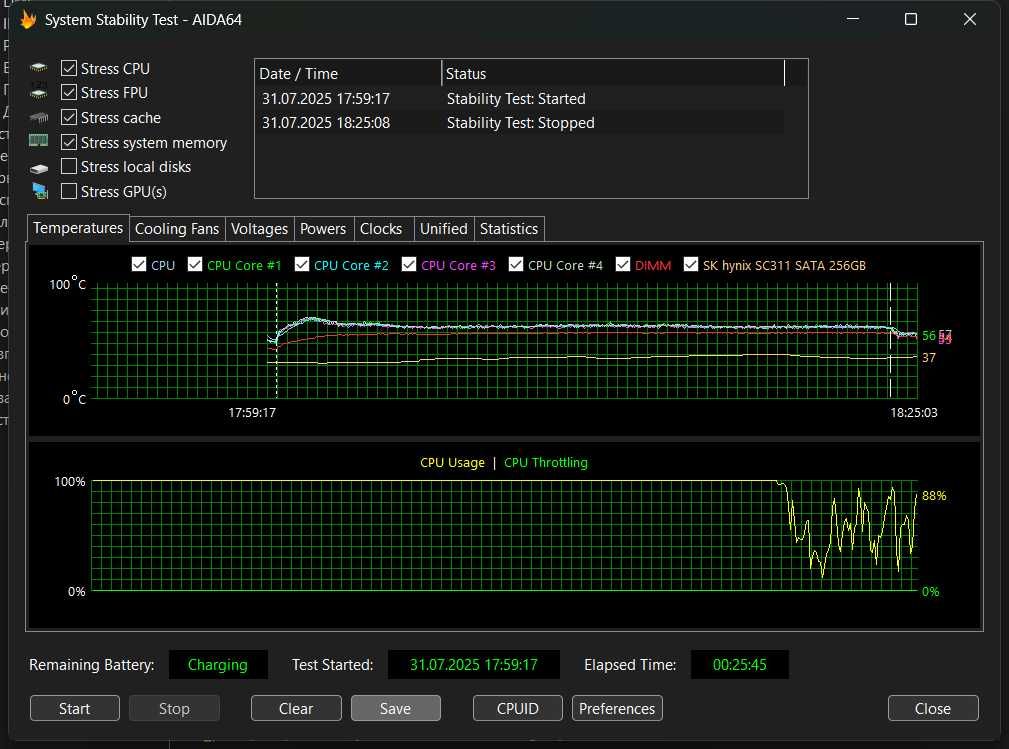
Task: Select the Temperatures tab
Action: 78,228
